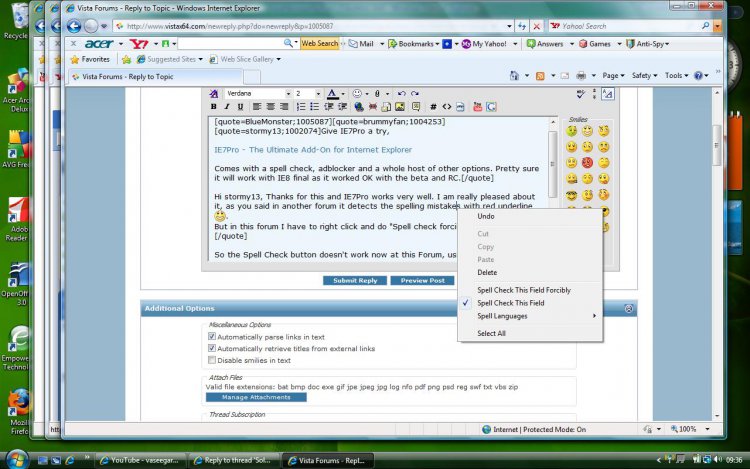Open the Page menu dropdown
The height and width of the screenshot is (469, 750).
point(613,76)
